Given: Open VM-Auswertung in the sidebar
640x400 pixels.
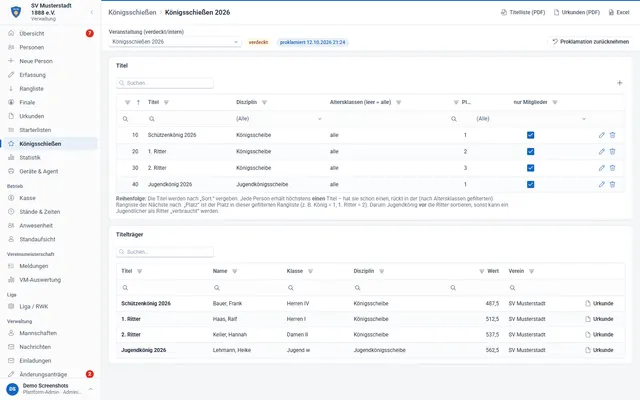Looking at the screenshot, I should [49, 280].
